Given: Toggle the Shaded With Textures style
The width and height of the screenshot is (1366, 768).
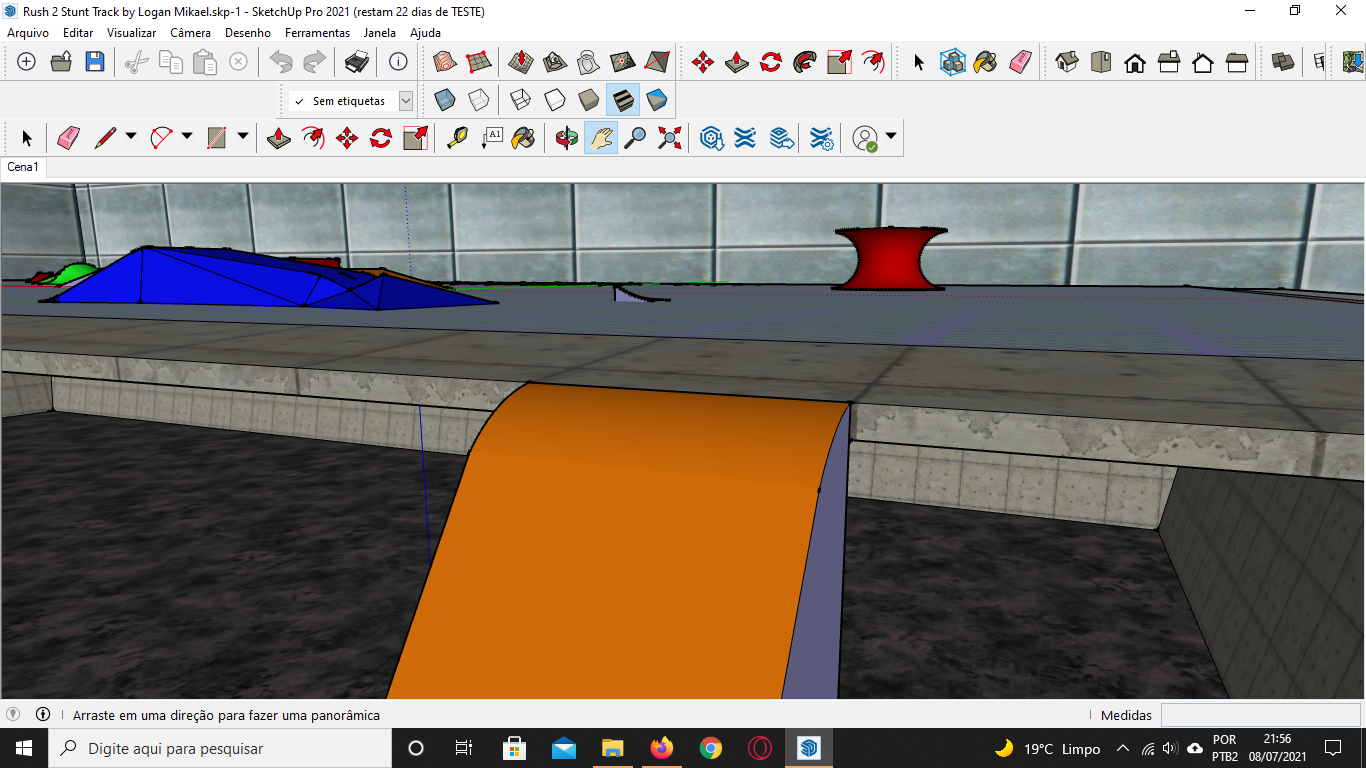Looking at the screenshot, I should click(623, 100).
